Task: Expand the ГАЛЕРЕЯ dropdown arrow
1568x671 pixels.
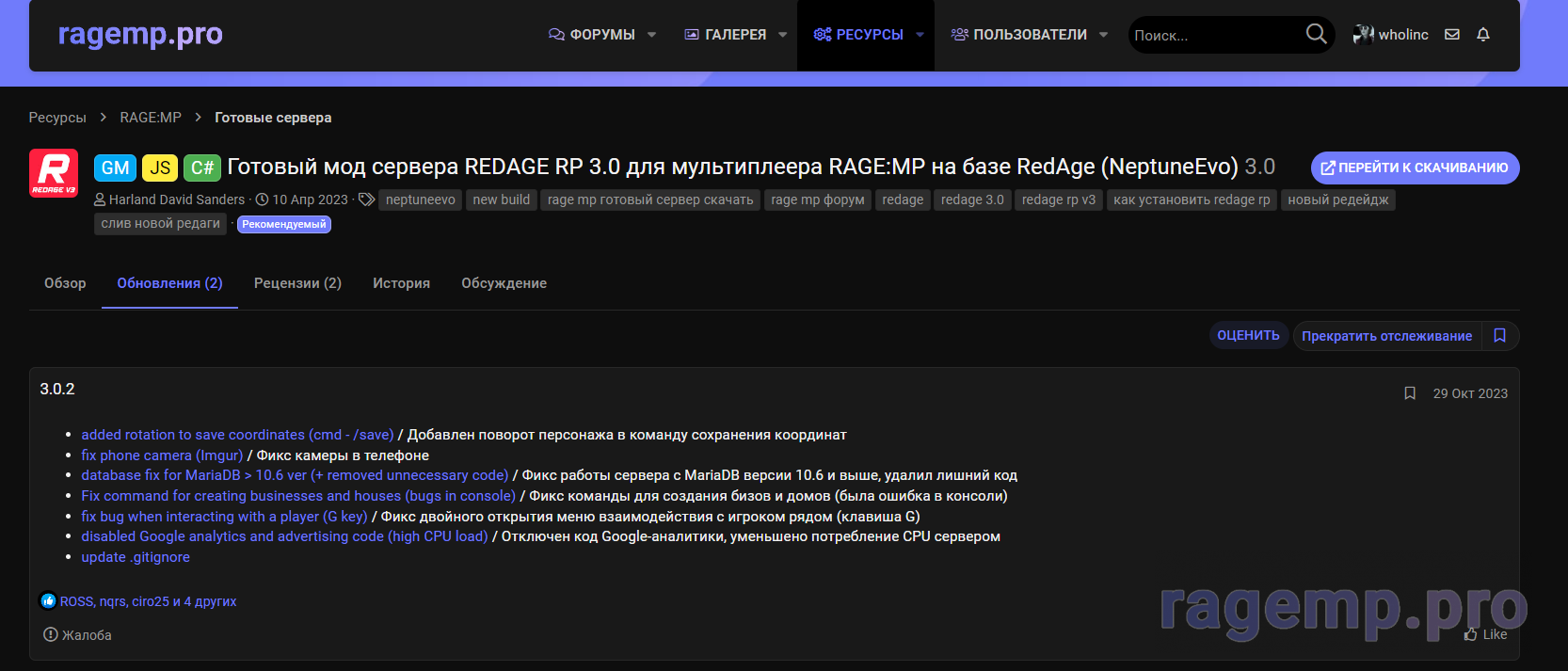Action: [782, 35]
